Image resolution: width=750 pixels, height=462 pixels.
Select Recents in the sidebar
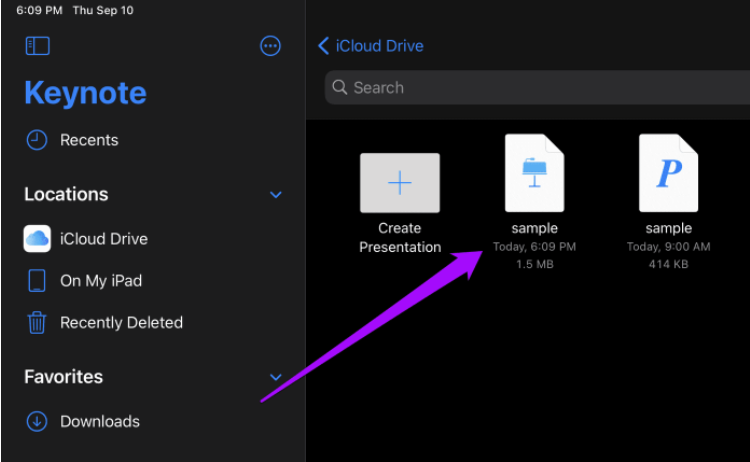click(89, 140)
